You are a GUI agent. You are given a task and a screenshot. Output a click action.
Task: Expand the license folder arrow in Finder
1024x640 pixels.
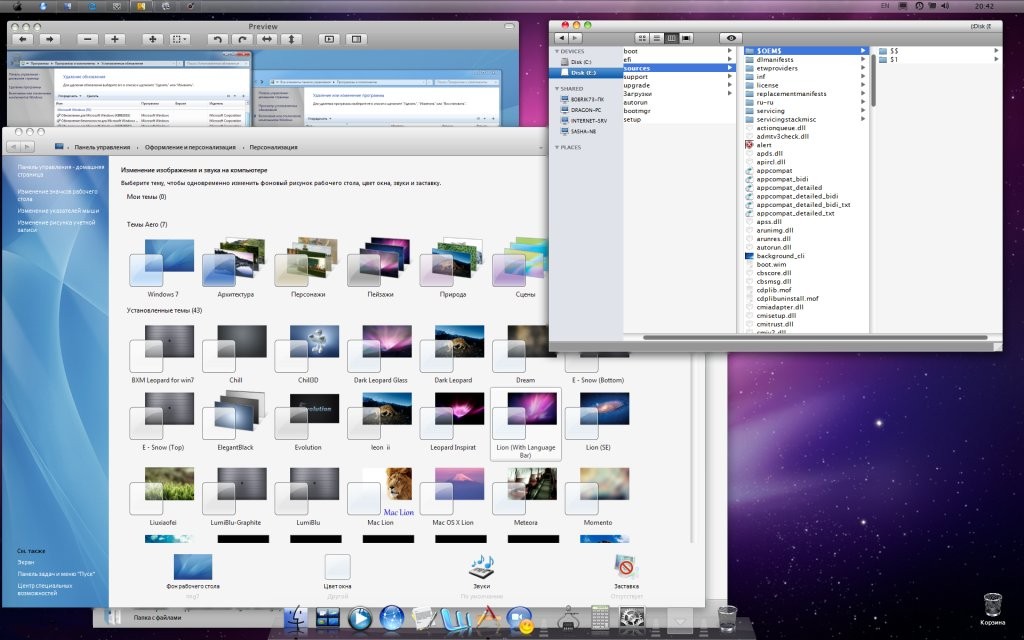[863, 85]
